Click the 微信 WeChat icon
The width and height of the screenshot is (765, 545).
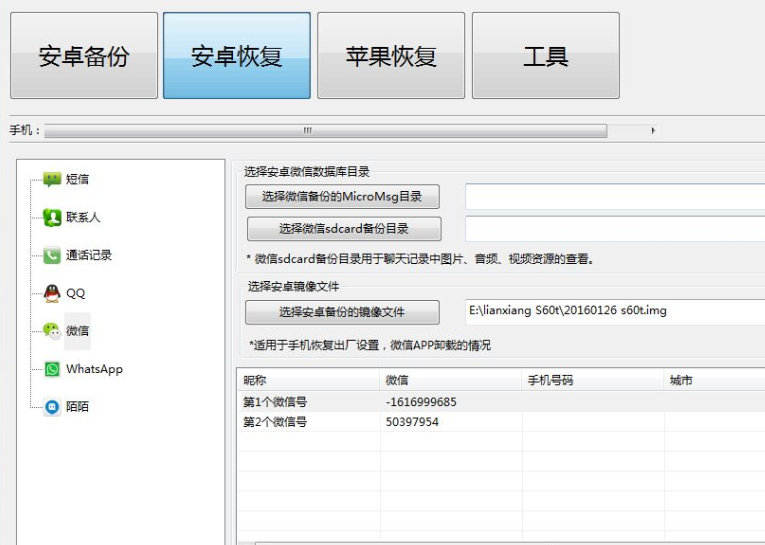pos(52,331)
